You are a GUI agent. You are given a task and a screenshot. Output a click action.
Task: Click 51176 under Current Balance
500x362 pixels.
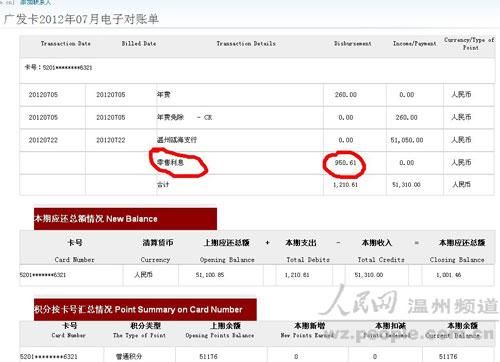pyautogui.click(x=448, y=357)
